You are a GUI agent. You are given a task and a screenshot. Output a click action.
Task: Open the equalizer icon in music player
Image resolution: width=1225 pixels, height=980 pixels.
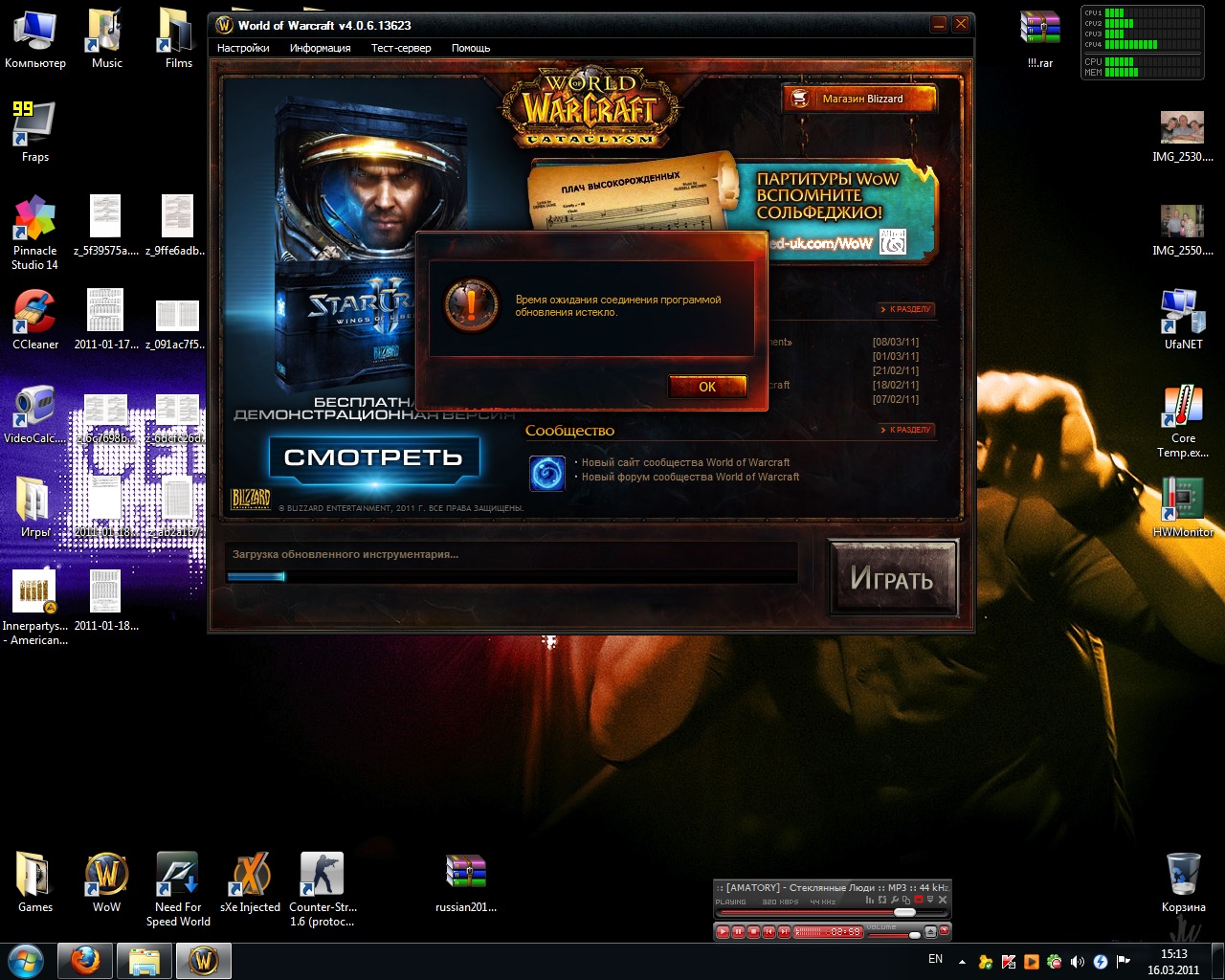click(x=869, y=900)
